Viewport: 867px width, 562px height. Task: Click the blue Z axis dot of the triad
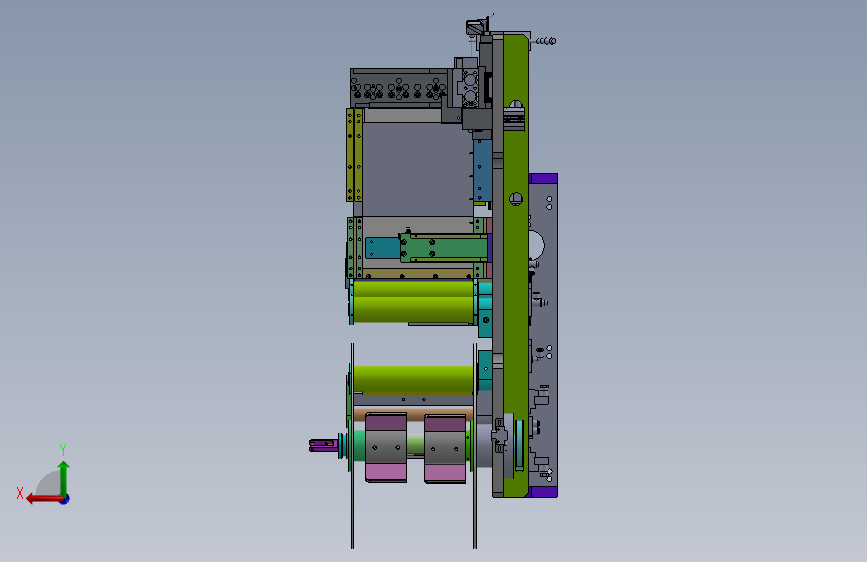click(x=65, y=499)
